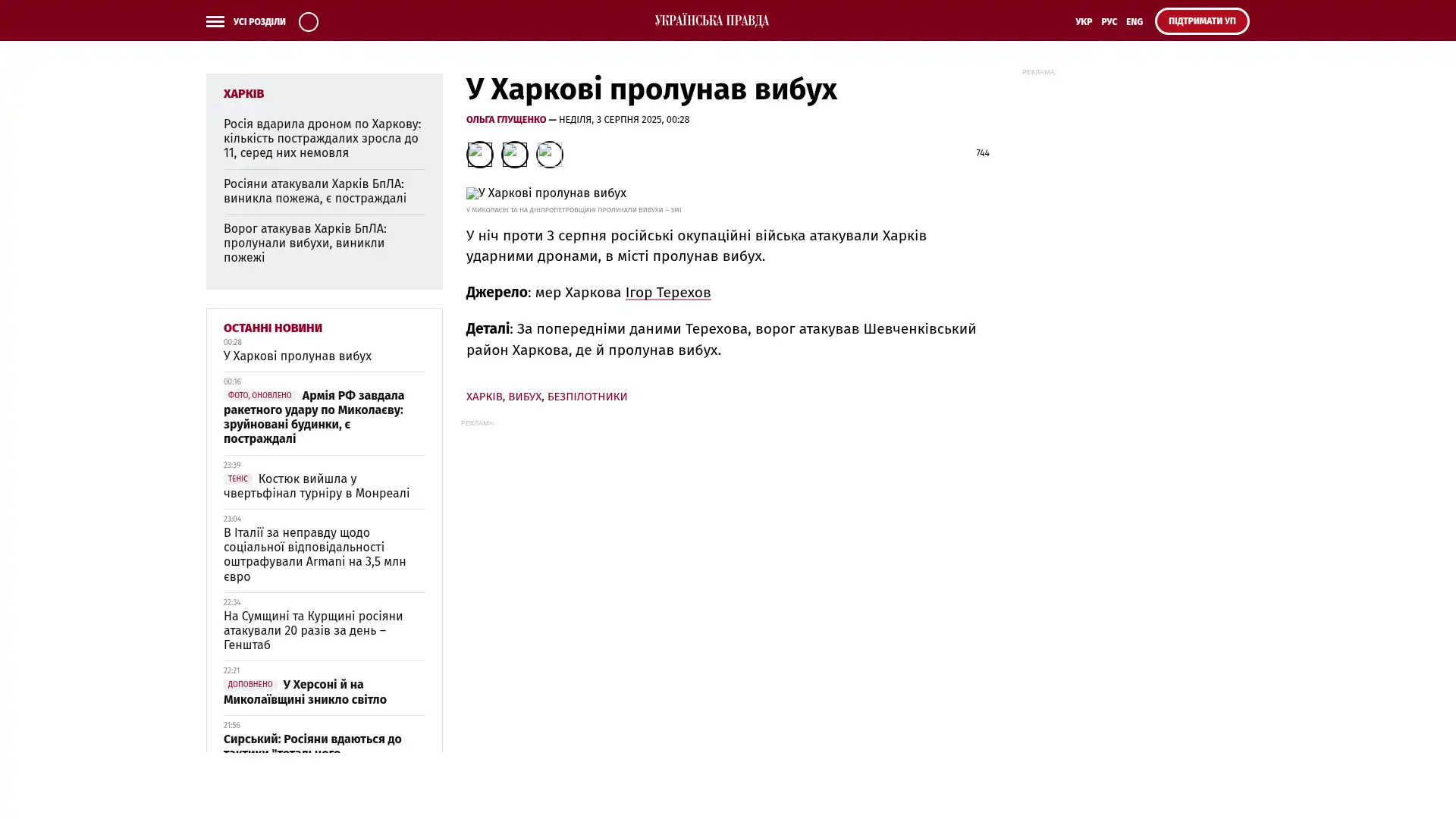Switch language to РУС
The width and height of the screenshot is (1456, 819).
point(1109,21)
